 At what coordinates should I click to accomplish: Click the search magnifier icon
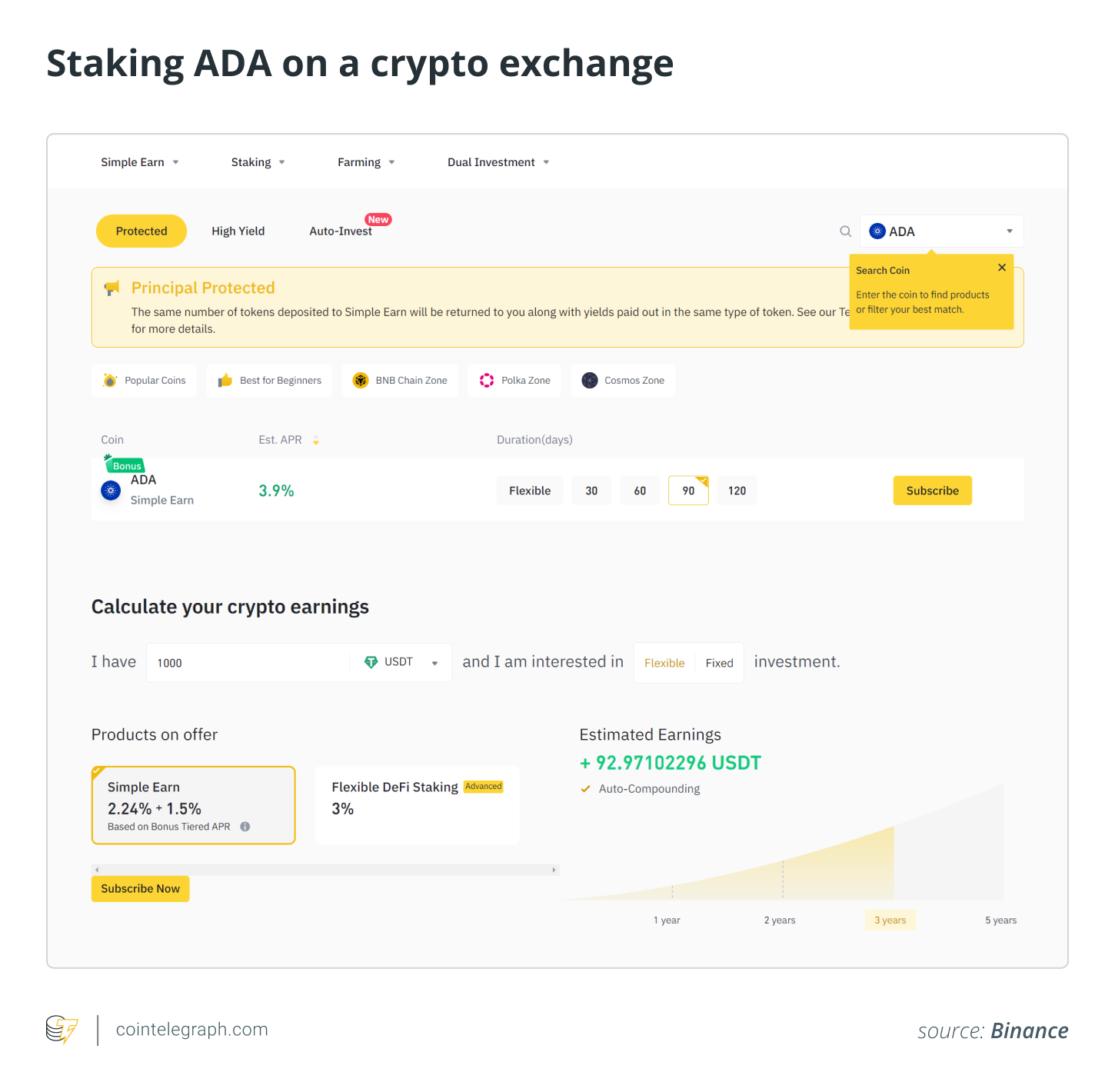(x=845, y=231)
